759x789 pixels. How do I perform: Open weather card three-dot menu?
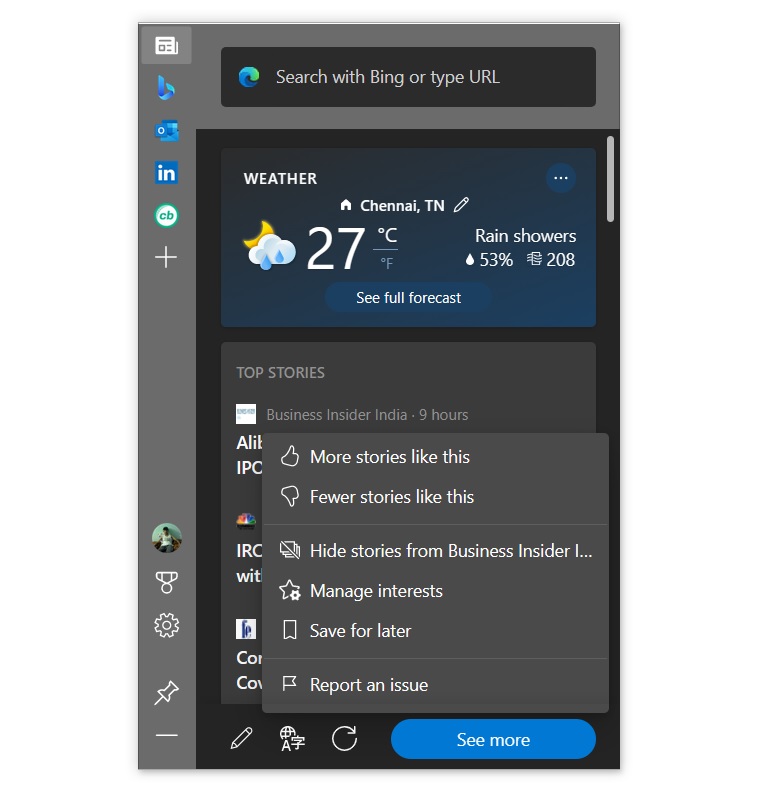click(x=561, y=178)
